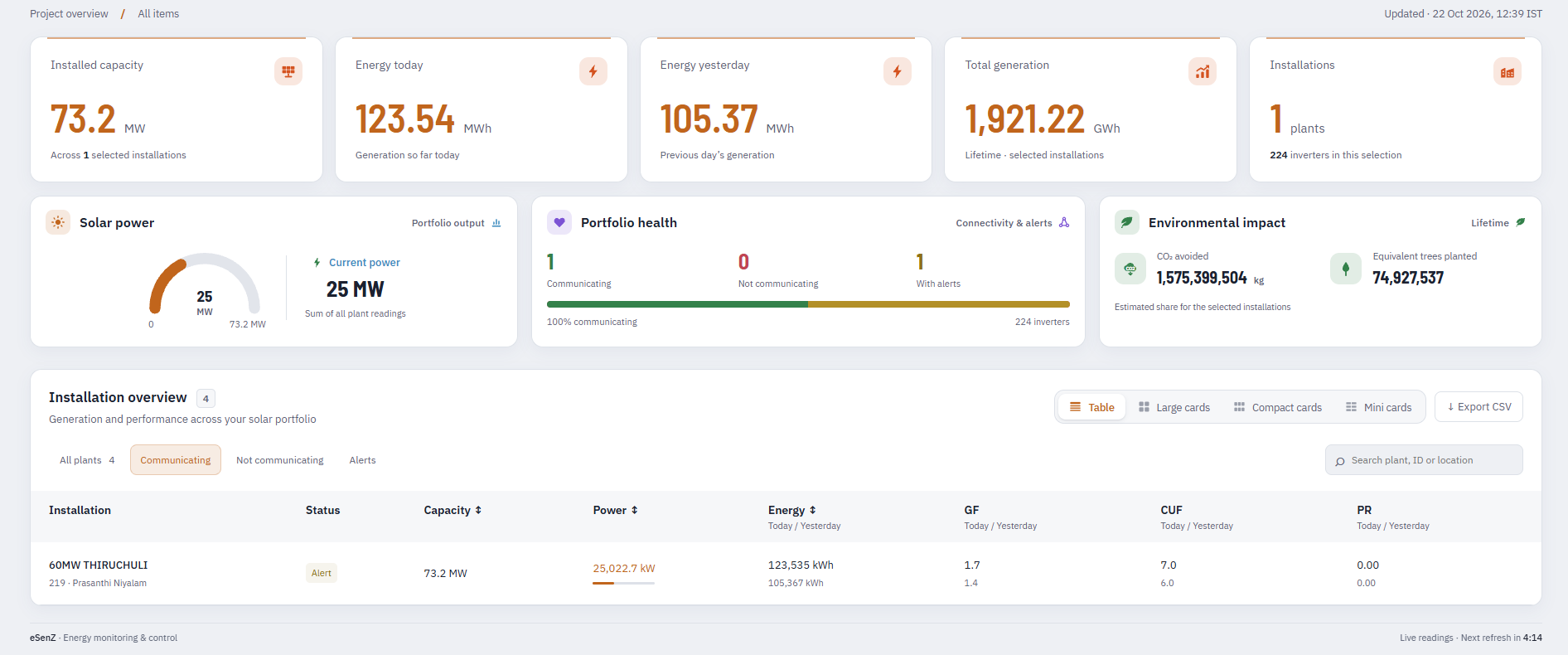Click the lightning bolt icon on Energy today card
Viewport: 1568px width, 655px height.
point(593,71)
